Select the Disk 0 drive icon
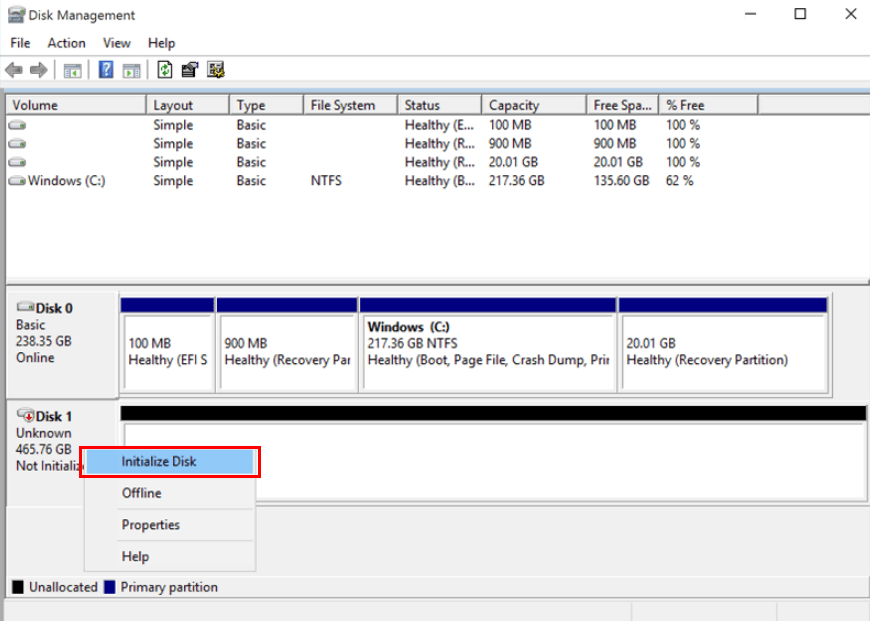 [26, 307]
